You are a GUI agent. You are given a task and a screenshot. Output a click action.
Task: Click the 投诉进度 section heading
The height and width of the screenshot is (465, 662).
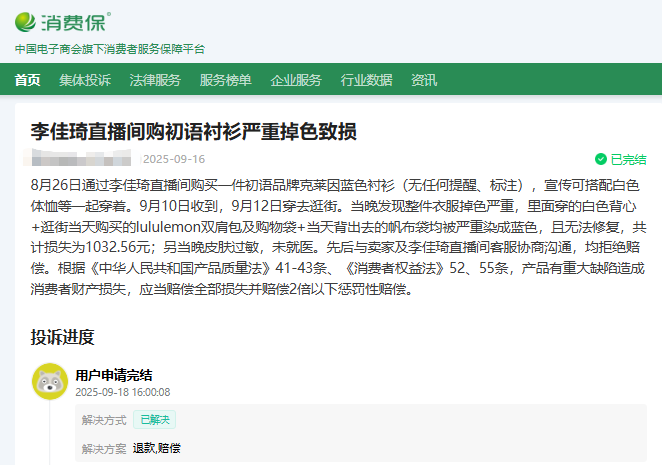[62, 337]
